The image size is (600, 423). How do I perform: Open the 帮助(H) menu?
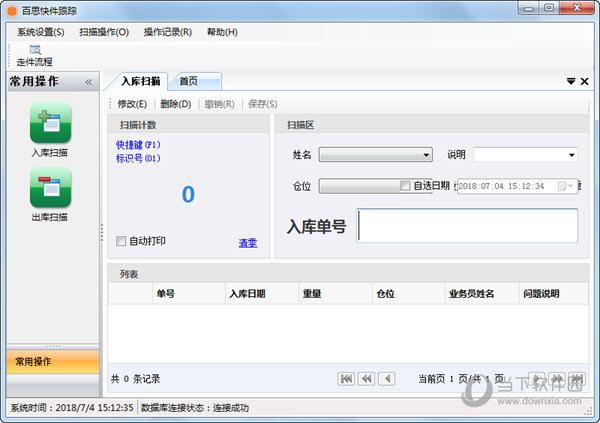(x=222, y=32)
